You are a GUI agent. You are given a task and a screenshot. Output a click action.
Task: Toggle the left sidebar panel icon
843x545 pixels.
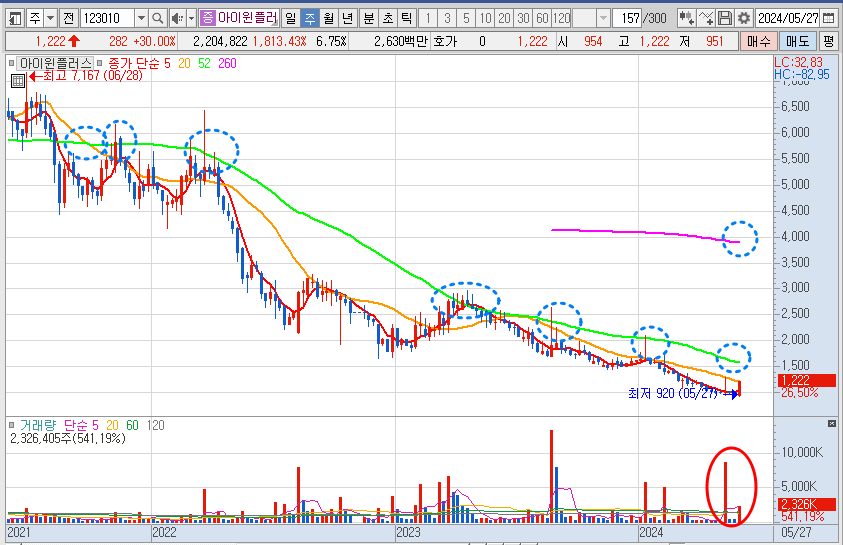16,19
